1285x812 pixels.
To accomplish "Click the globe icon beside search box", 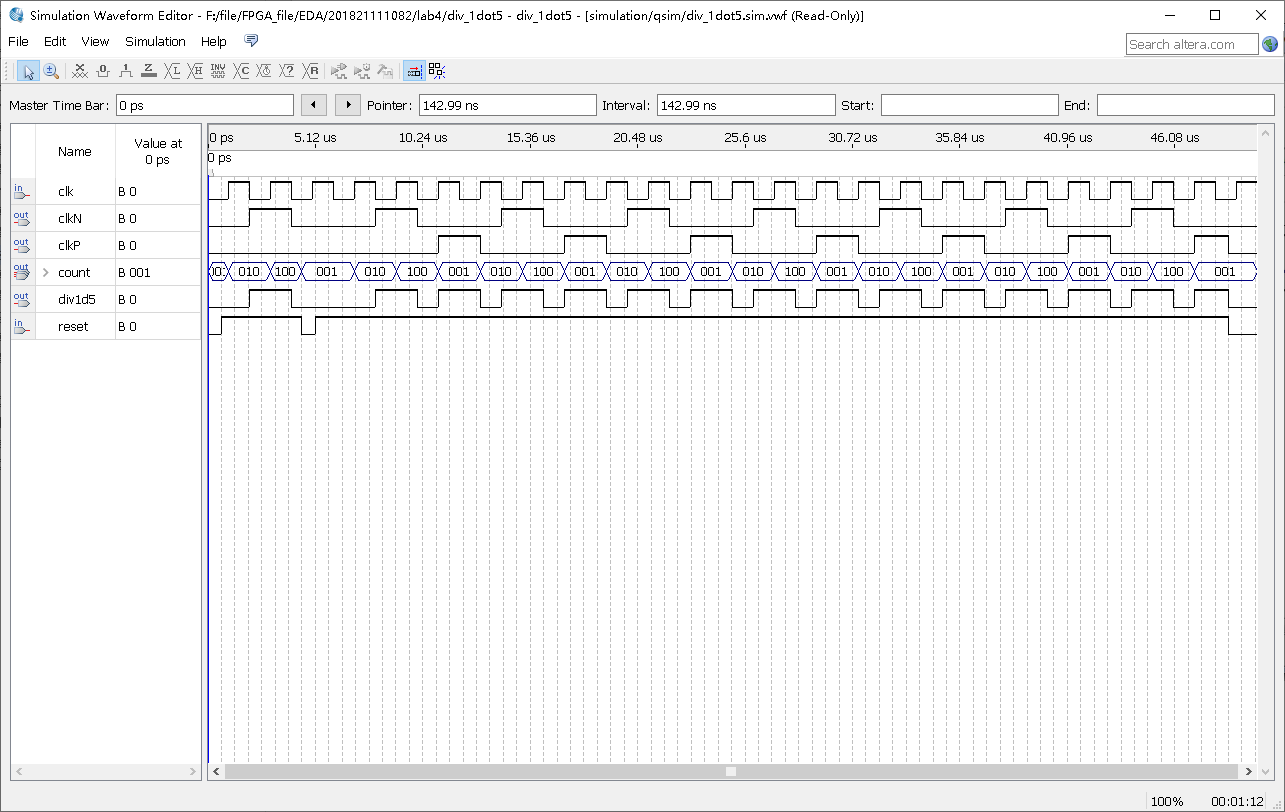I will pyautogui.click(x=1270, y=44).
